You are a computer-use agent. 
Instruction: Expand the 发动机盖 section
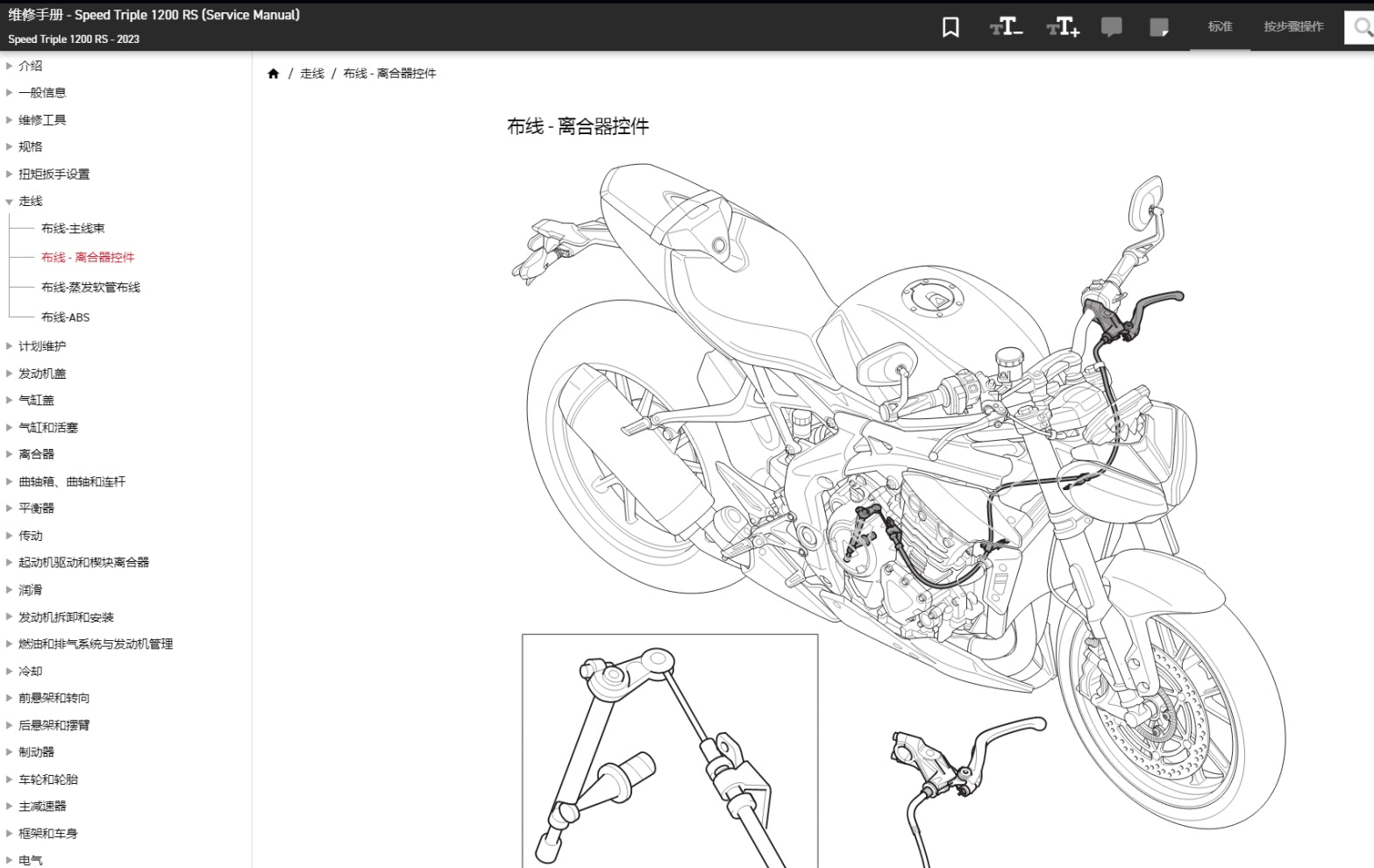[x=10, y=374]
